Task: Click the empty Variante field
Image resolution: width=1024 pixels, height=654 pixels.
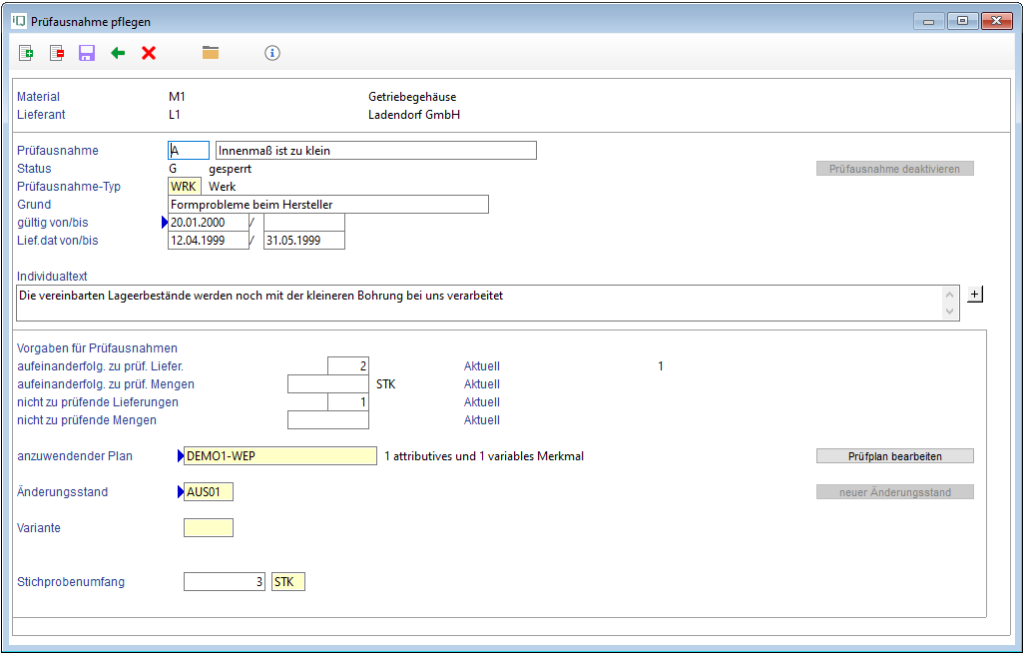Action: coord(208,528)
